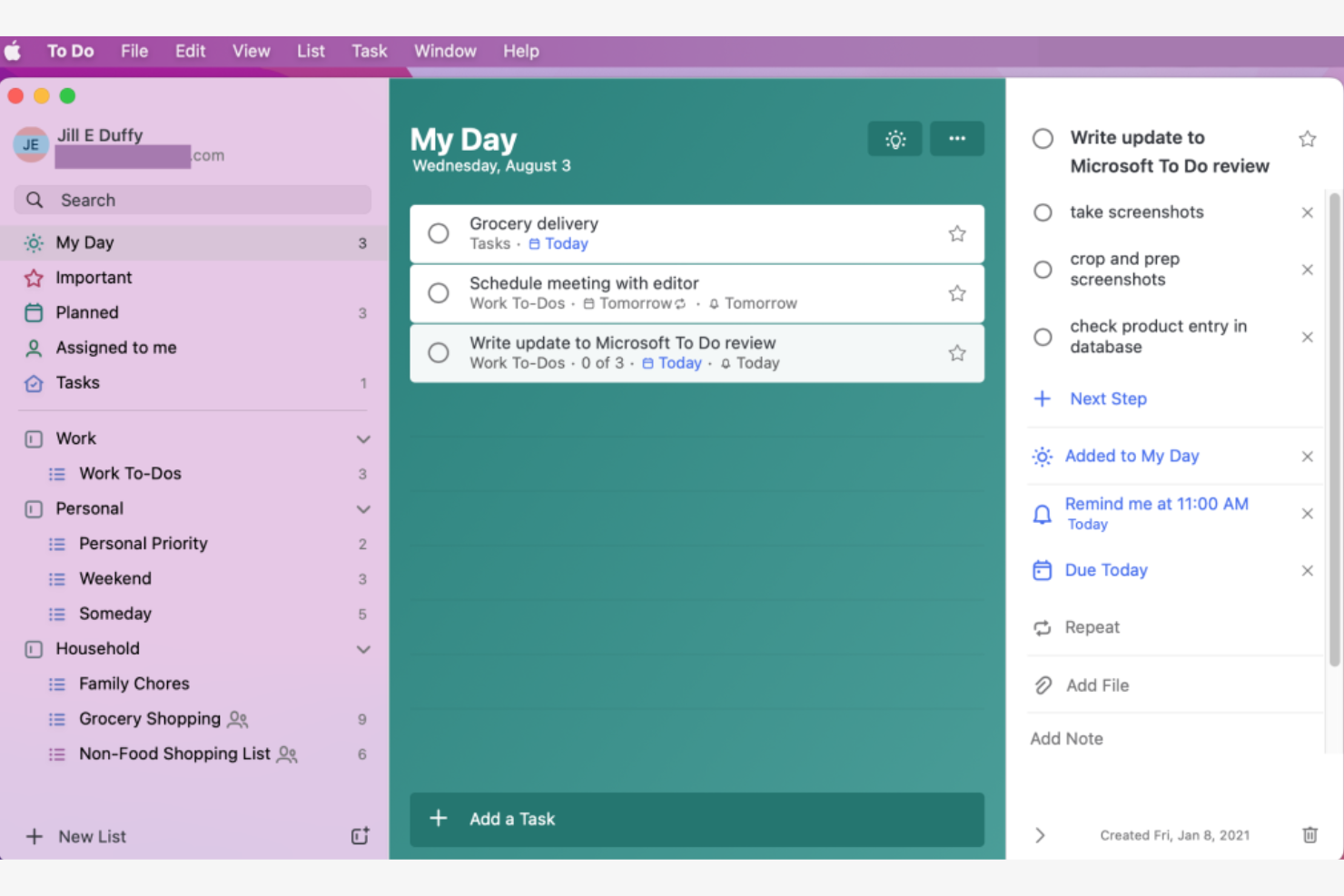Open the To Do app menu

pyautogui.click(x=71, y=52)
